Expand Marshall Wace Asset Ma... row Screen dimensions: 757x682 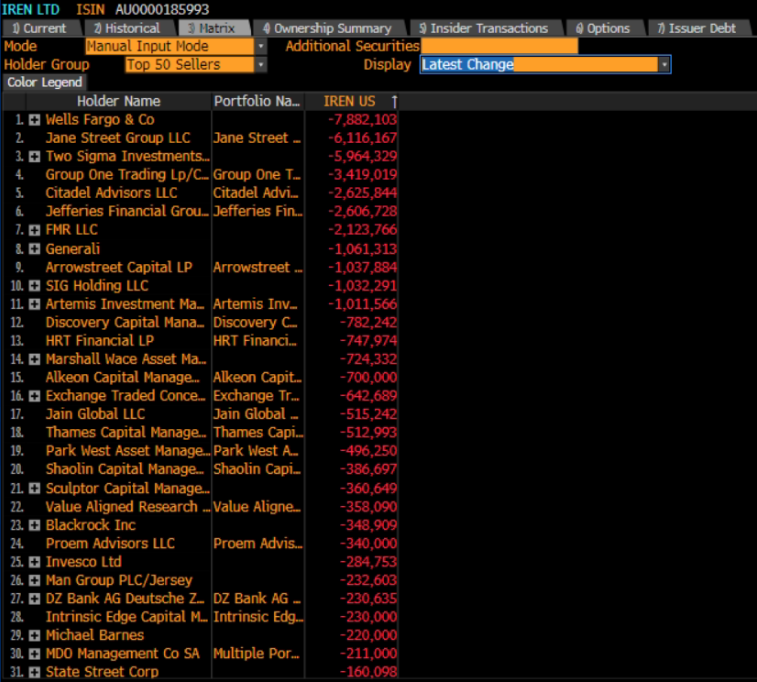click(x=34, y=359)
